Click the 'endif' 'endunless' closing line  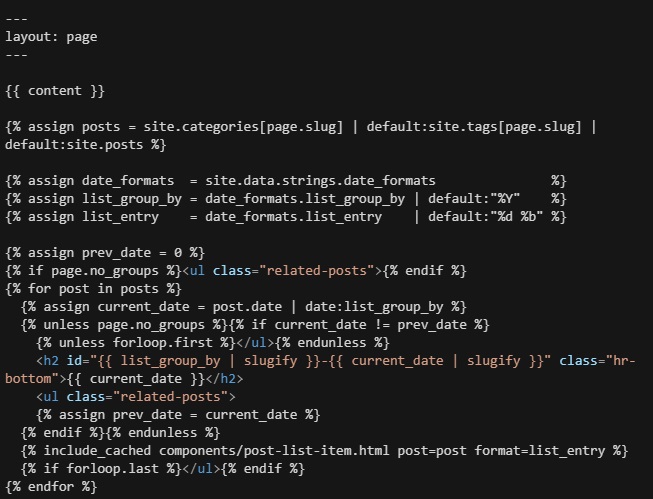[120, 433]
